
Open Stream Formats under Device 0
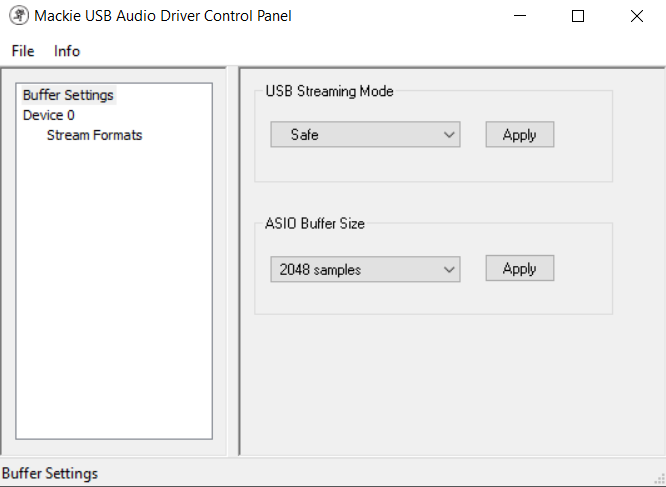(x=94, y=135)
